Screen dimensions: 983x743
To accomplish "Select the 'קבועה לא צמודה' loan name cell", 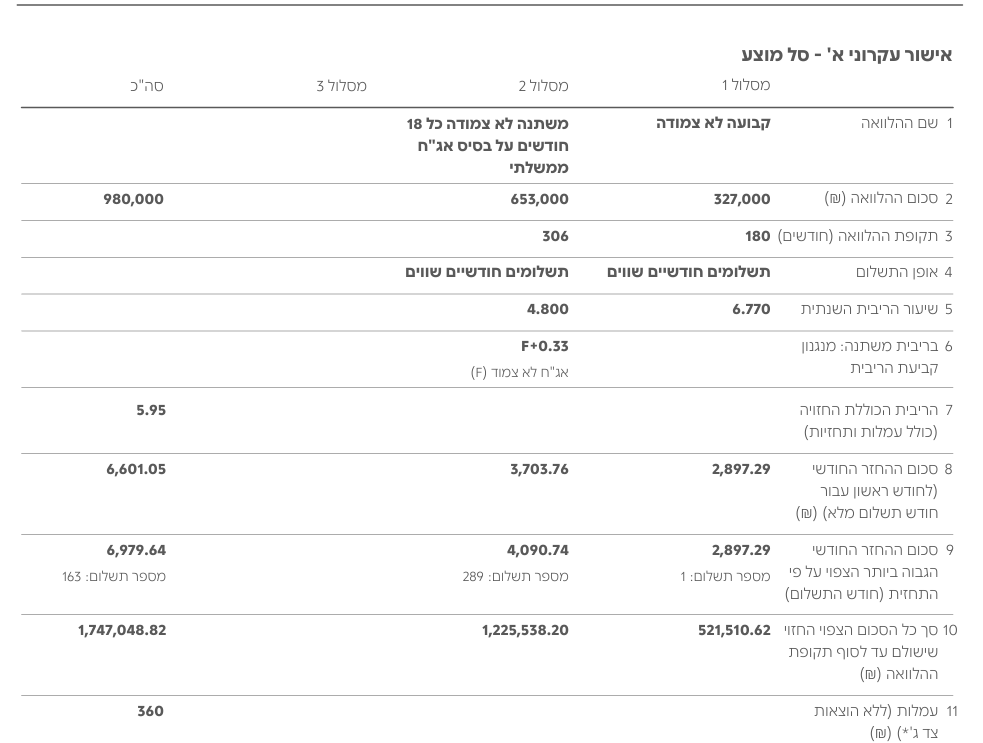I will [713, 123].
